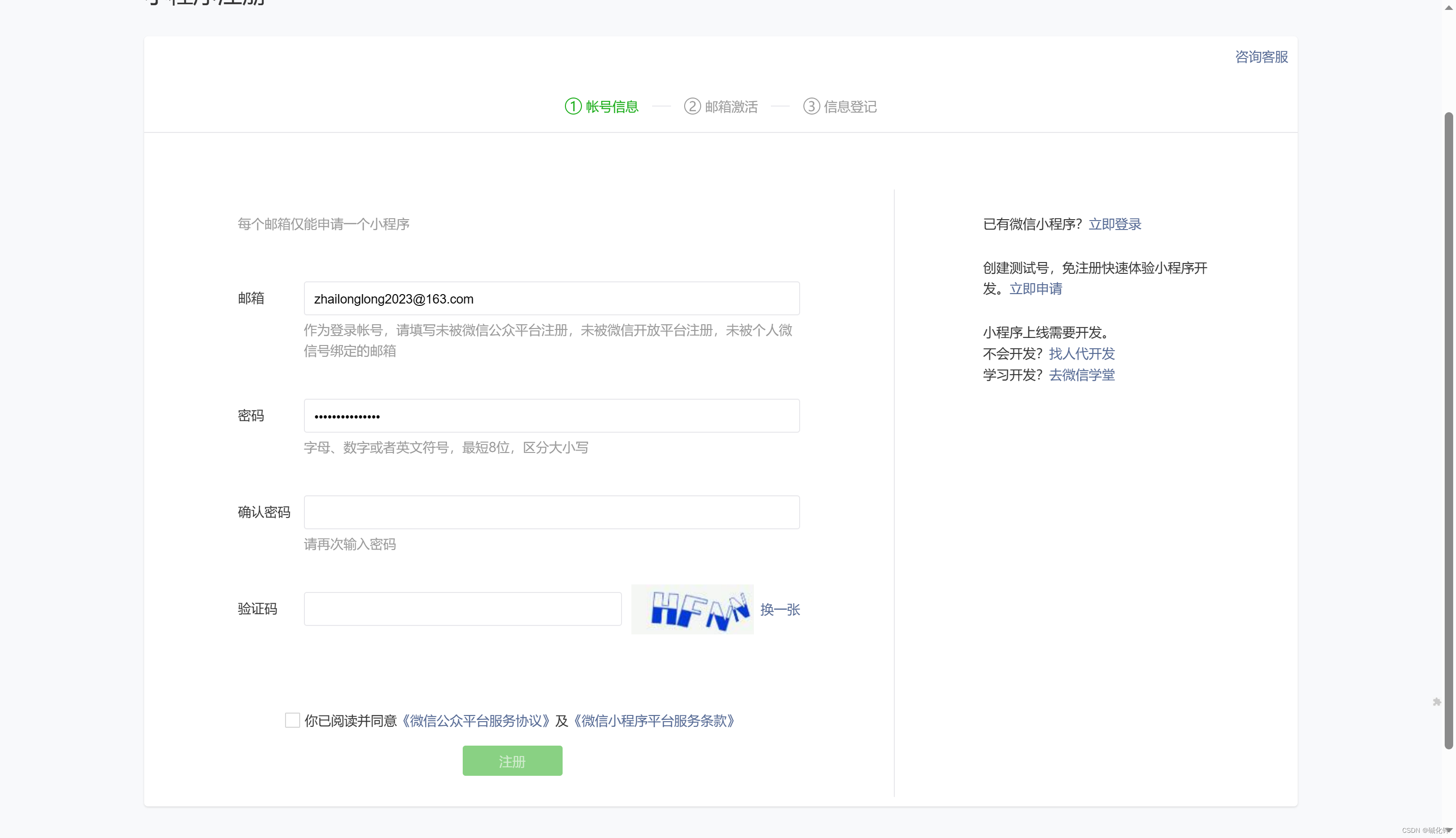Viewport: 1456px width, 838px height.
Task: Open the 去微信学堂 link
Action: (1081, 375)
